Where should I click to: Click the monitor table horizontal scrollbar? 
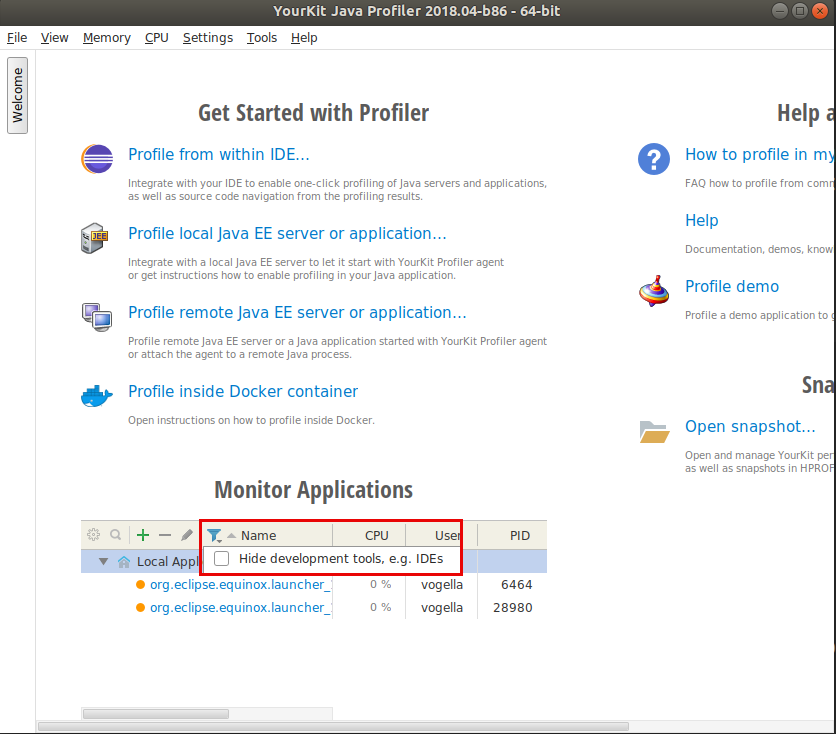pyautogui.click(x=156, y=714)
